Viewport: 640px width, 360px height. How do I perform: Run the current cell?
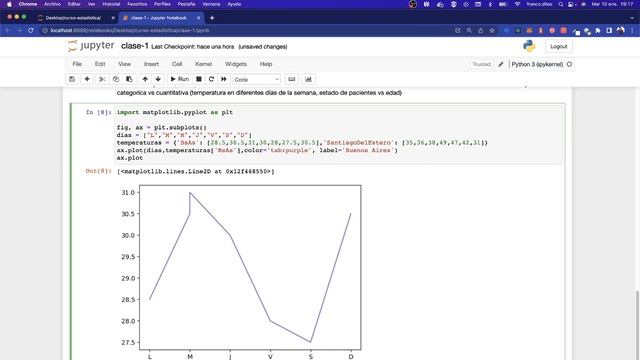(x=180, y=79)
